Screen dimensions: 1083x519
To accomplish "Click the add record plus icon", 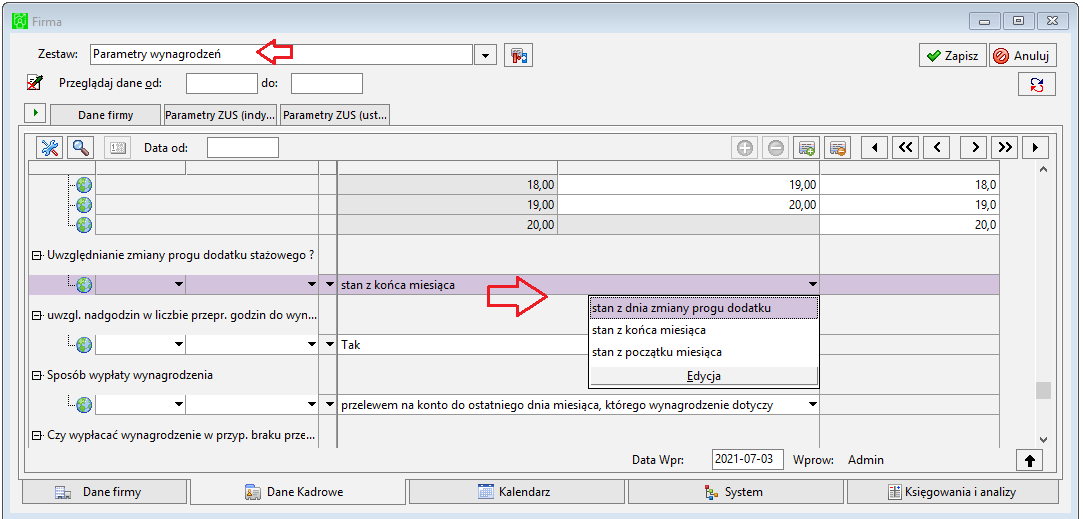I will tap(745, 147).
